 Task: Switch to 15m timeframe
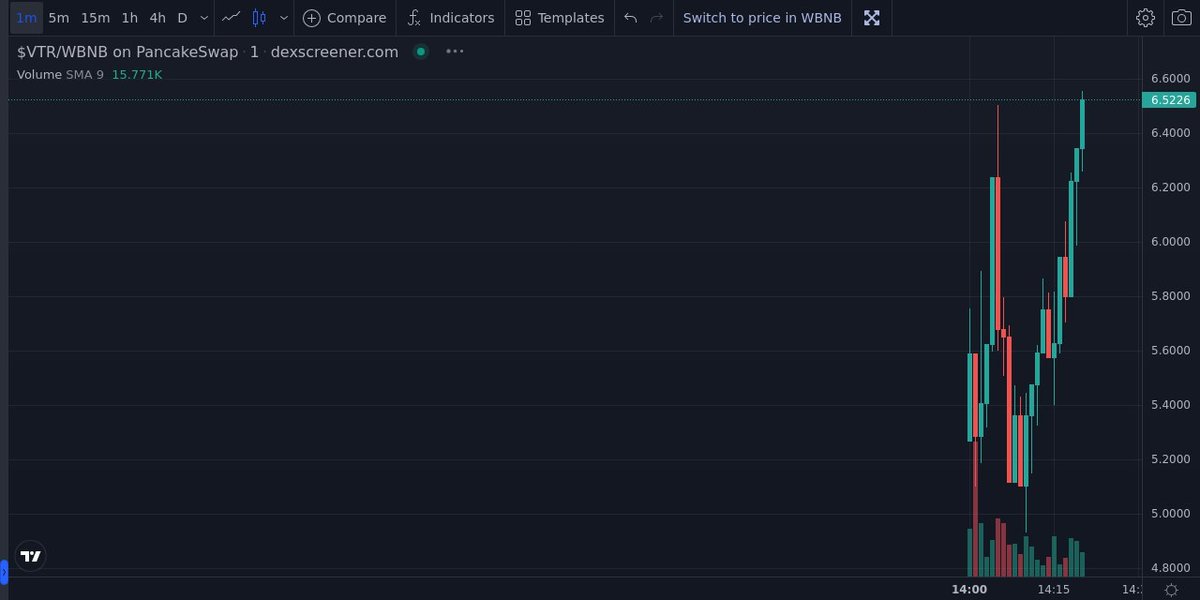(95, 17)
